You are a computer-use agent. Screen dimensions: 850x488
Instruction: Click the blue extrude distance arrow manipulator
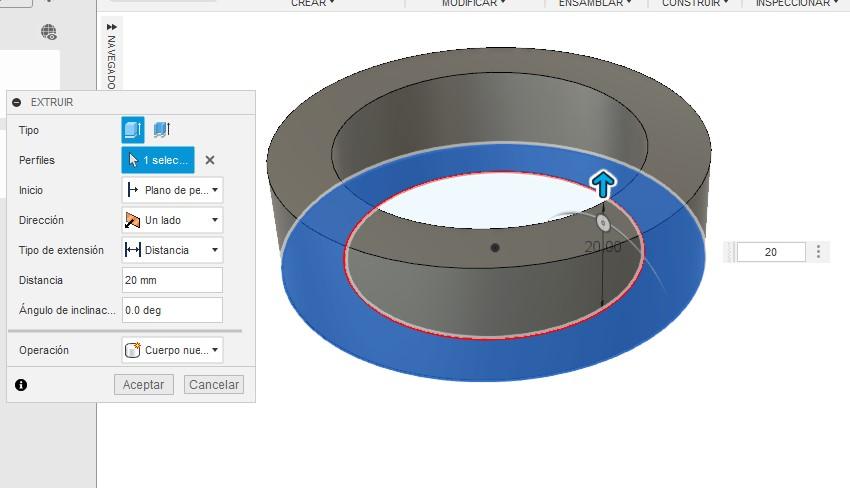coord(603,184)
